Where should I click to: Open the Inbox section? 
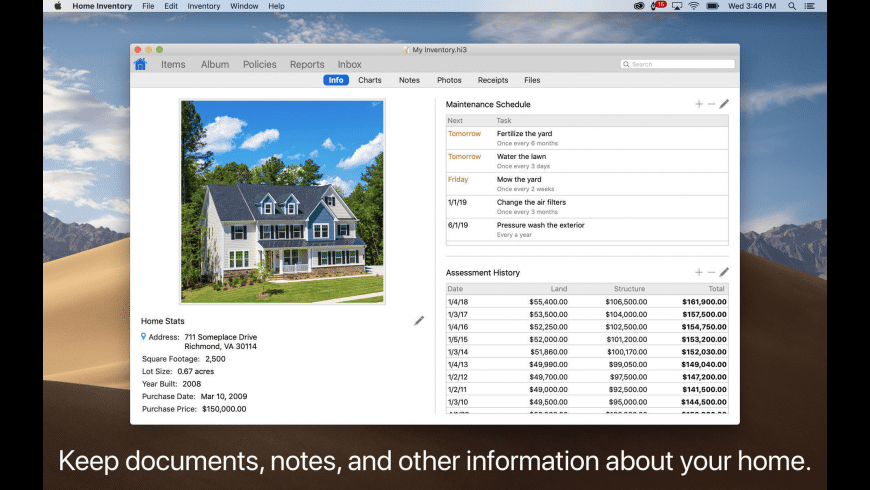coord(350,64)
